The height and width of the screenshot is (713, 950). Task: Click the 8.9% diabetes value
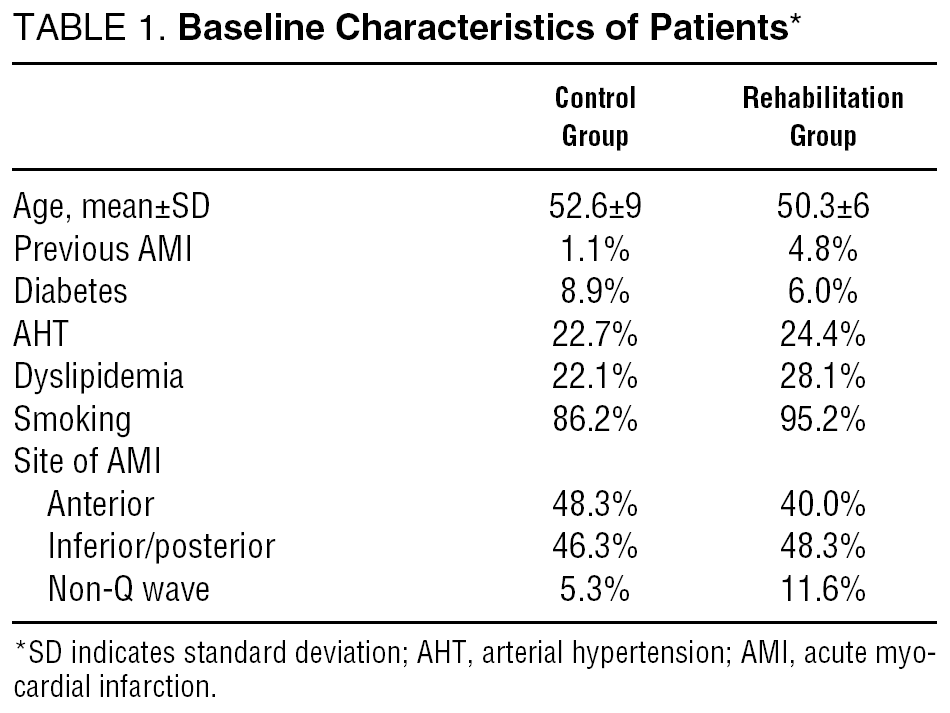point(595,291)
